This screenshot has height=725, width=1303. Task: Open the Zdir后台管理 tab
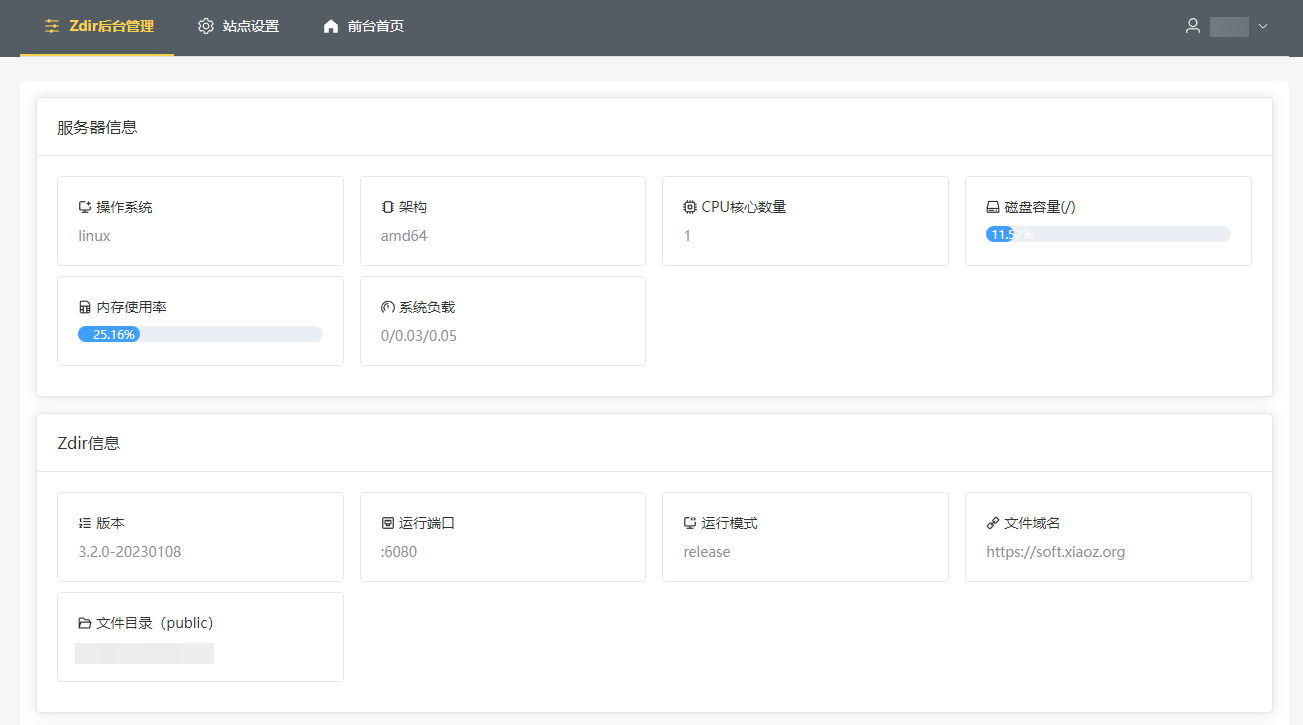point(98,27)
